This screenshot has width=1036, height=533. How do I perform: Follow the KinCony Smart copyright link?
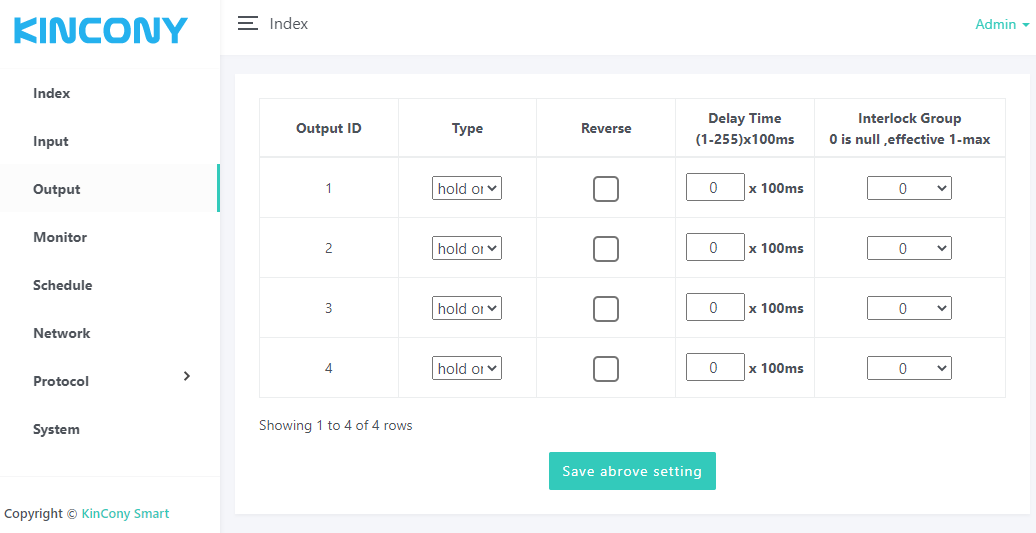point(125,514)
